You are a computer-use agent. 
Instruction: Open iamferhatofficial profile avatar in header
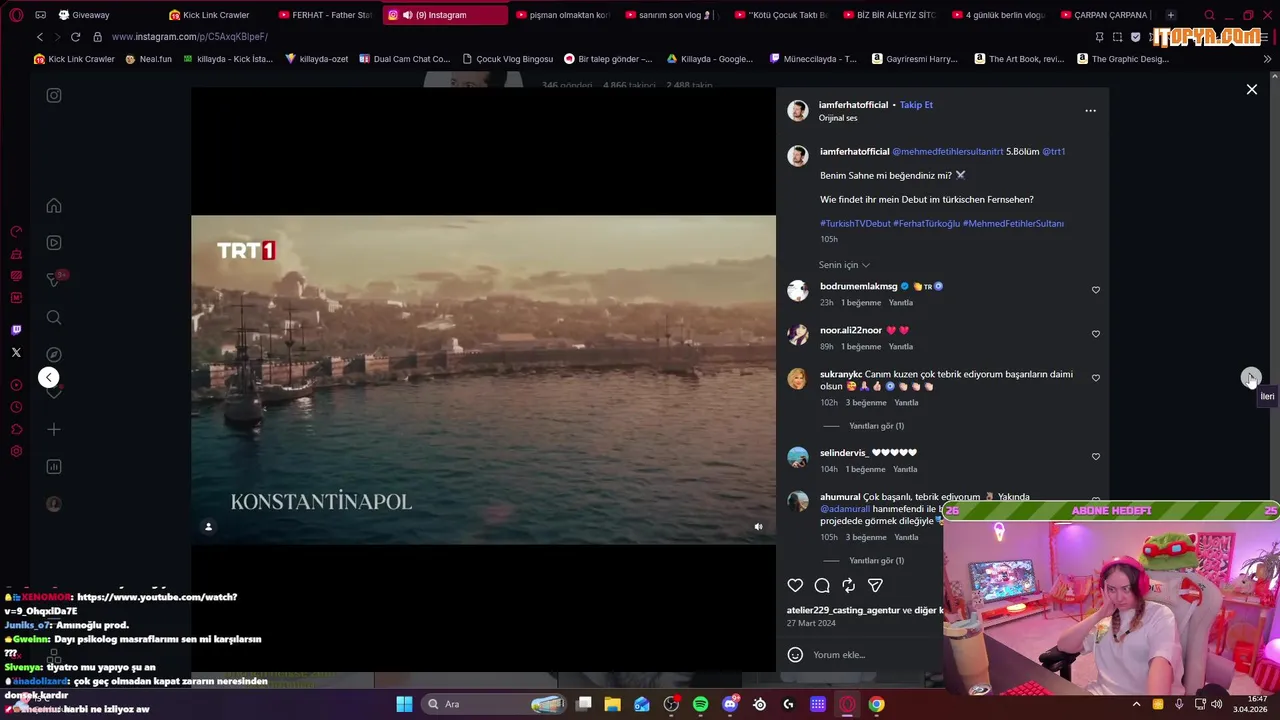tap(798, 111)
